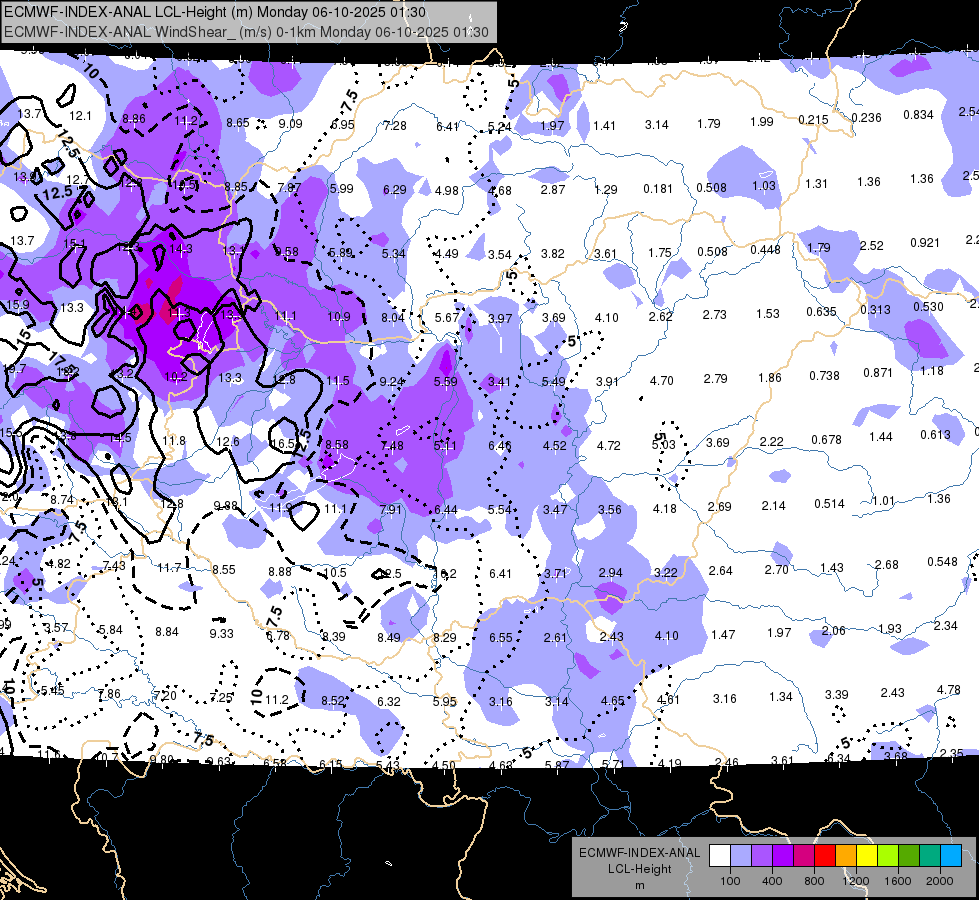The image size is (979, 900).
Task: Select the light blue legend swatch
Action: coord(741,856)
